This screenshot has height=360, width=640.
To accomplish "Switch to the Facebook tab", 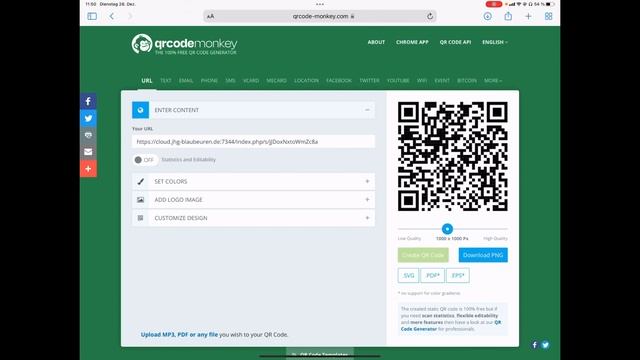I will pos(339,80).
